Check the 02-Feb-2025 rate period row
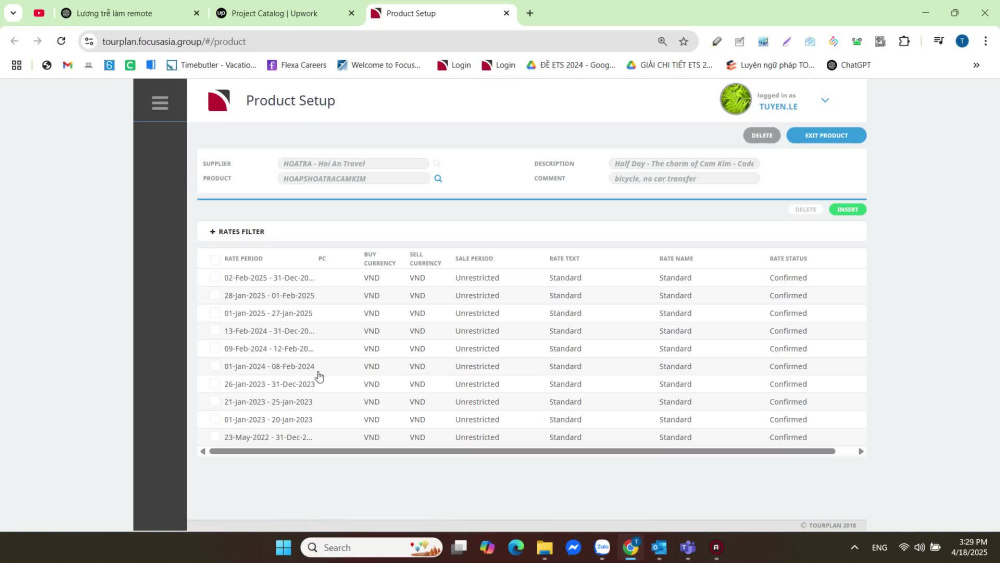Viewport: 1000px width, 563px height. tap(215, 277)
